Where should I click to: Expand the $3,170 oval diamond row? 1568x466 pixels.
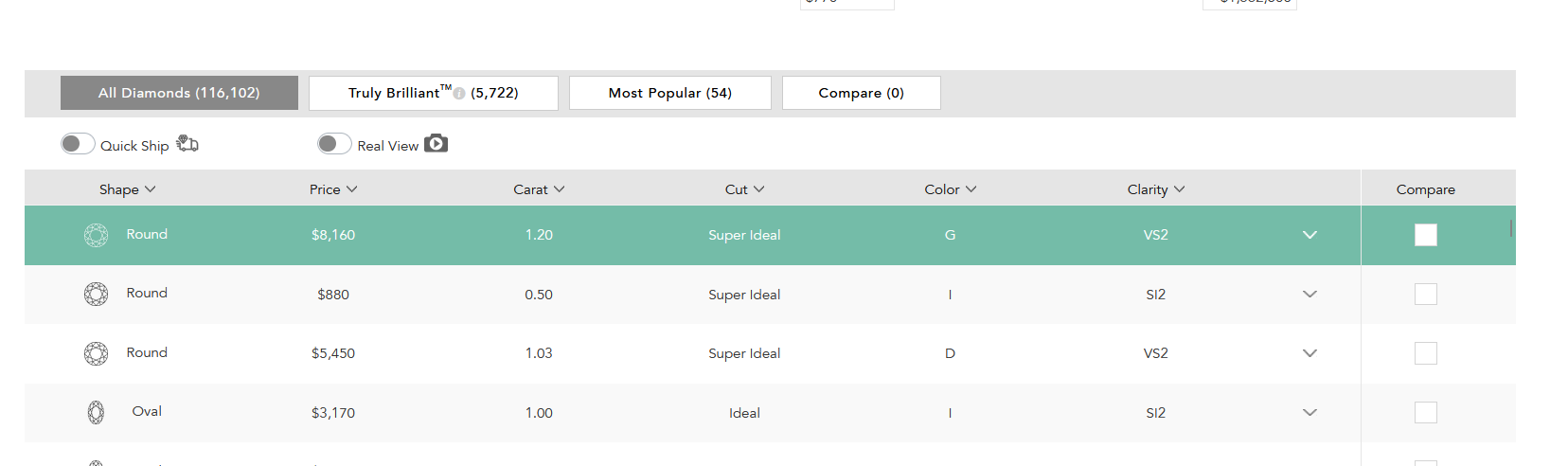coord(1310,412)
